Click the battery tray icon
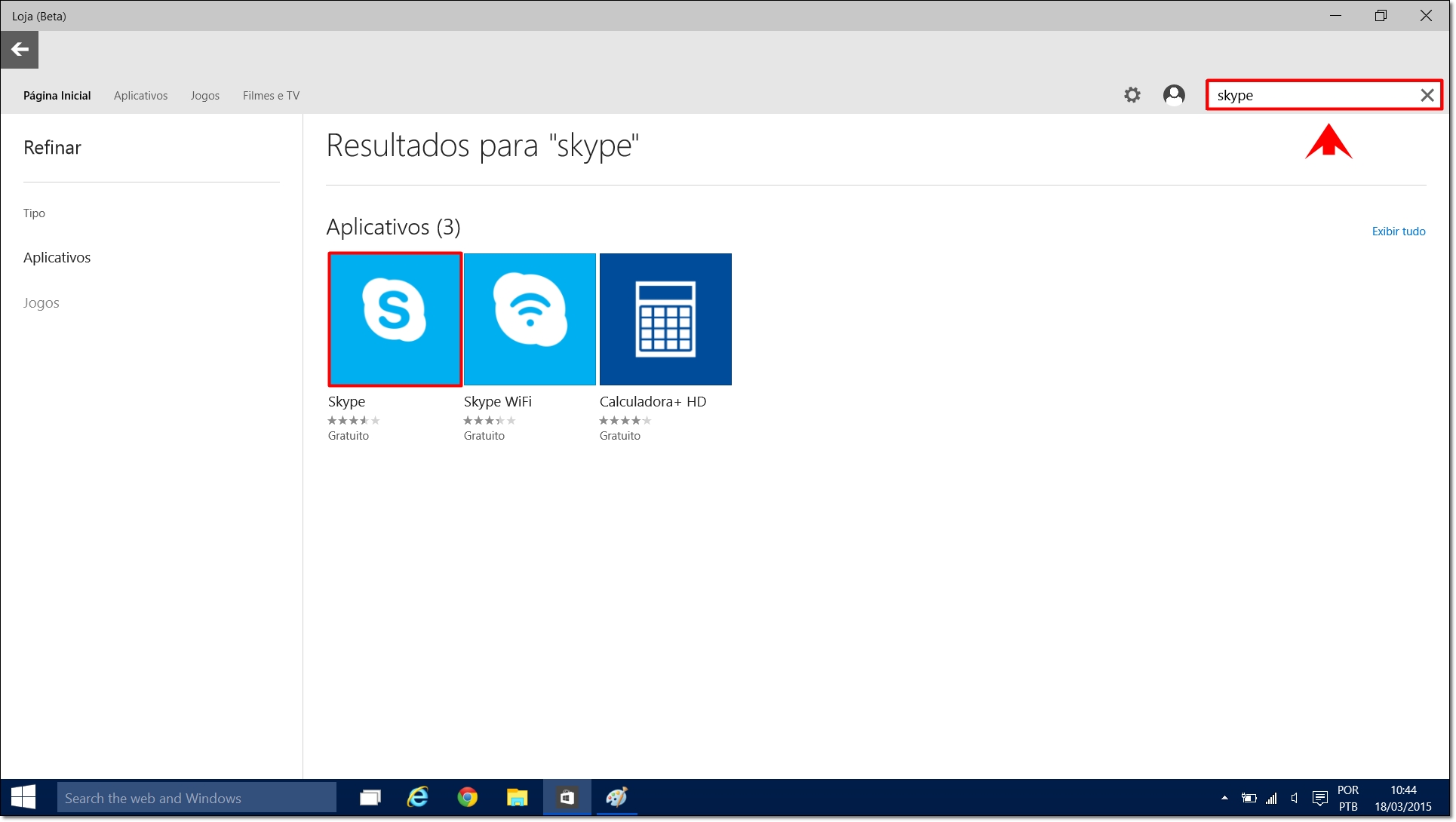Screen dimensions: 1456x822 [x=1249, y=798]
